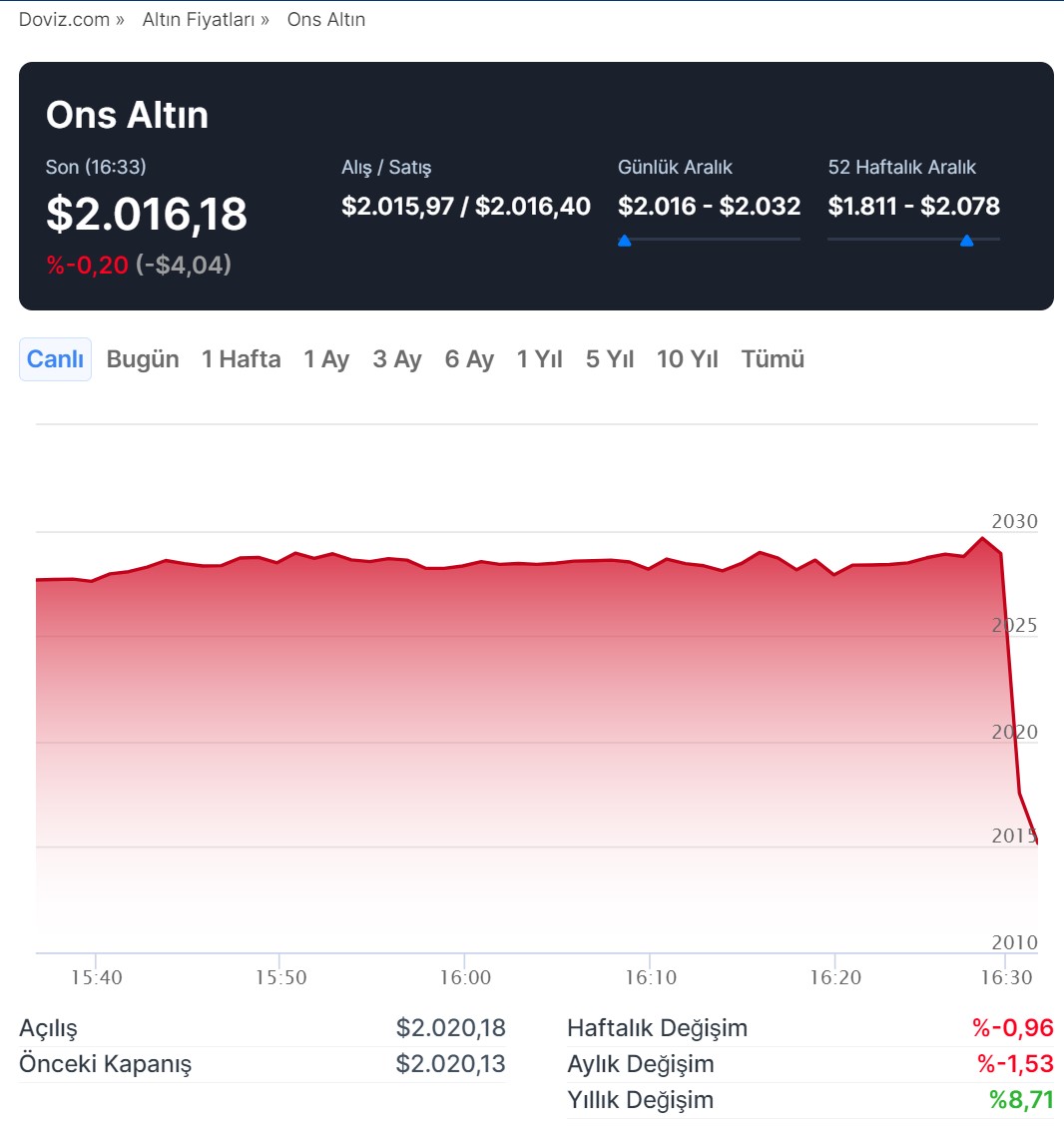Show the Tümü full history chart
The width and height of the screenshot is (1064, 1136).
coord(773,359)
